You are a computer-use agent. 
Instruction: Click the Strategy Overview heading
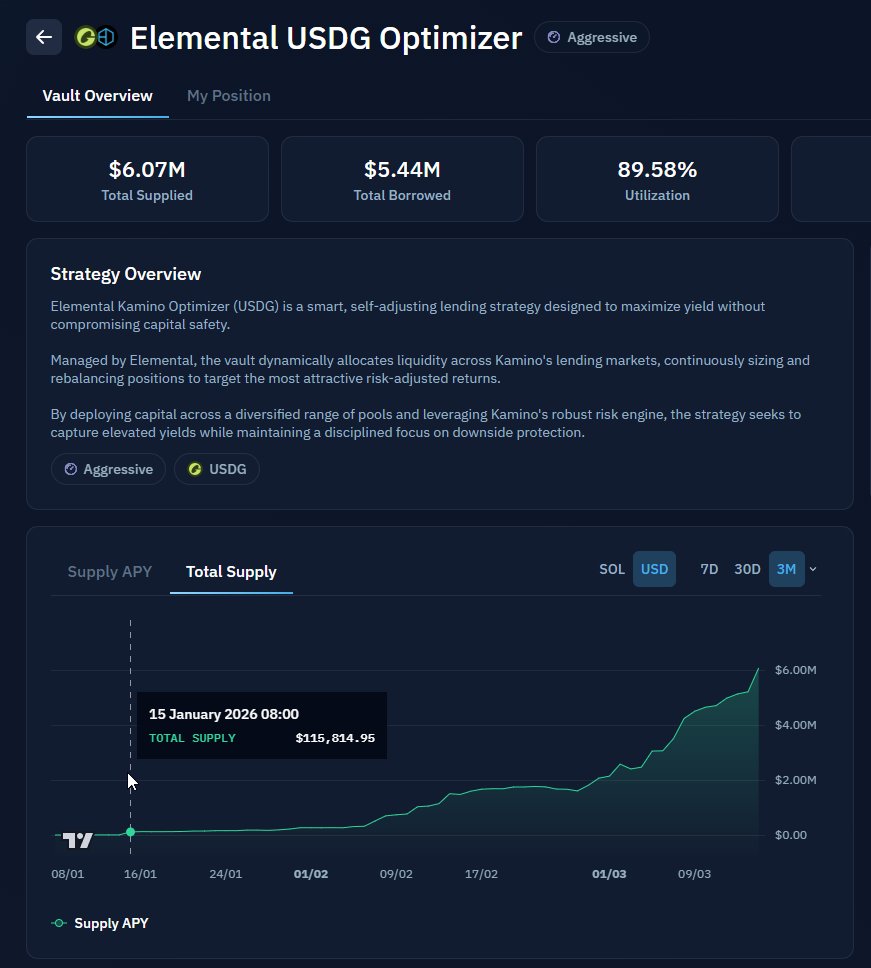[x=126, y=274]
